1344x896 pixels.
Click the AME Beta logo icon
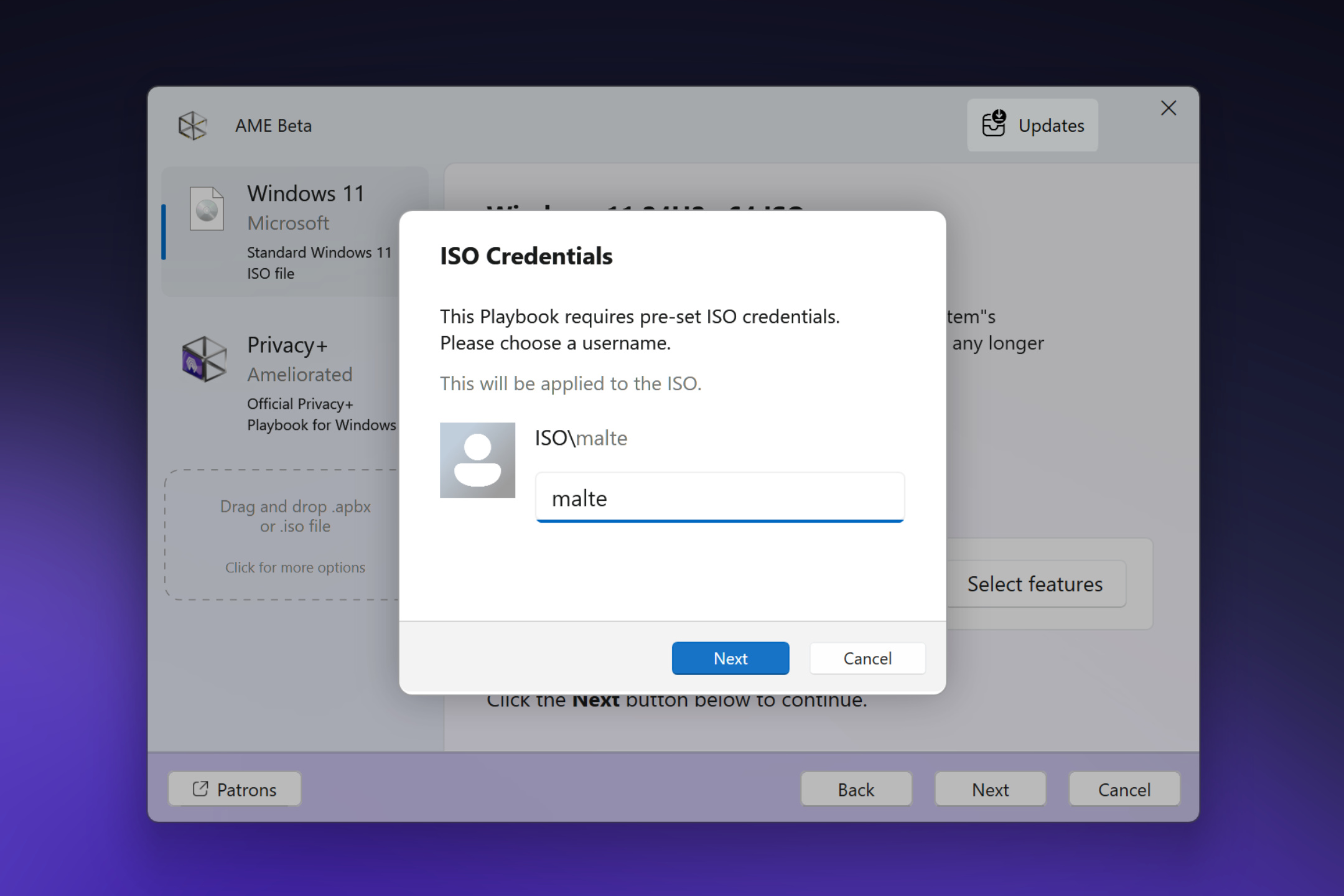tap(192, 126)
